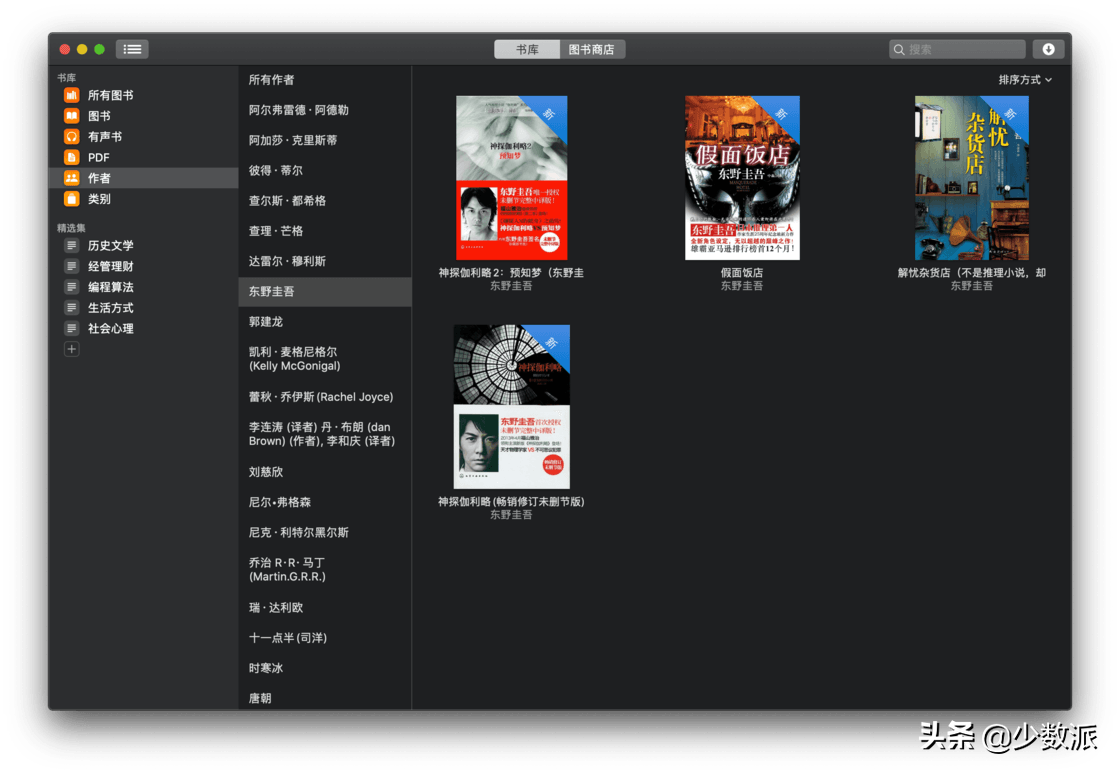Click the 假面饭店 title text
Viewport: 1120px width, 774px height.
(x=742, y=273)
